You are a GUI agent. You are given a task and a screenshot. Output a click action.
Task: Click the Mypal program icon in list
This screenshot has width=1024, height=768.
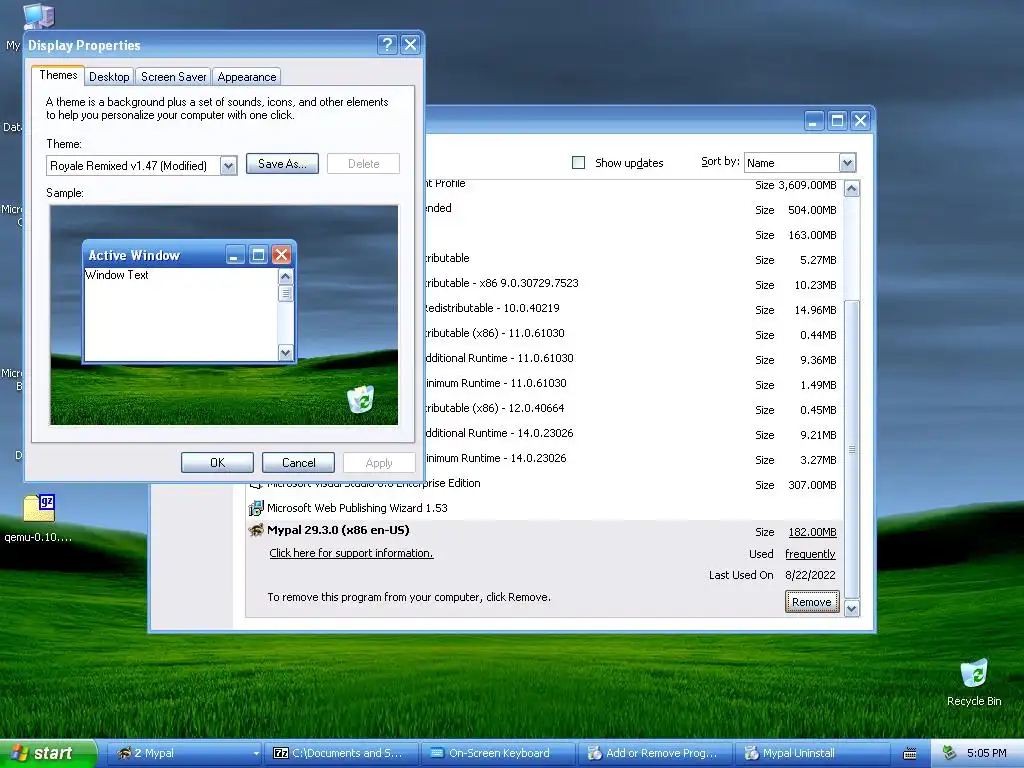click(256, 530)
